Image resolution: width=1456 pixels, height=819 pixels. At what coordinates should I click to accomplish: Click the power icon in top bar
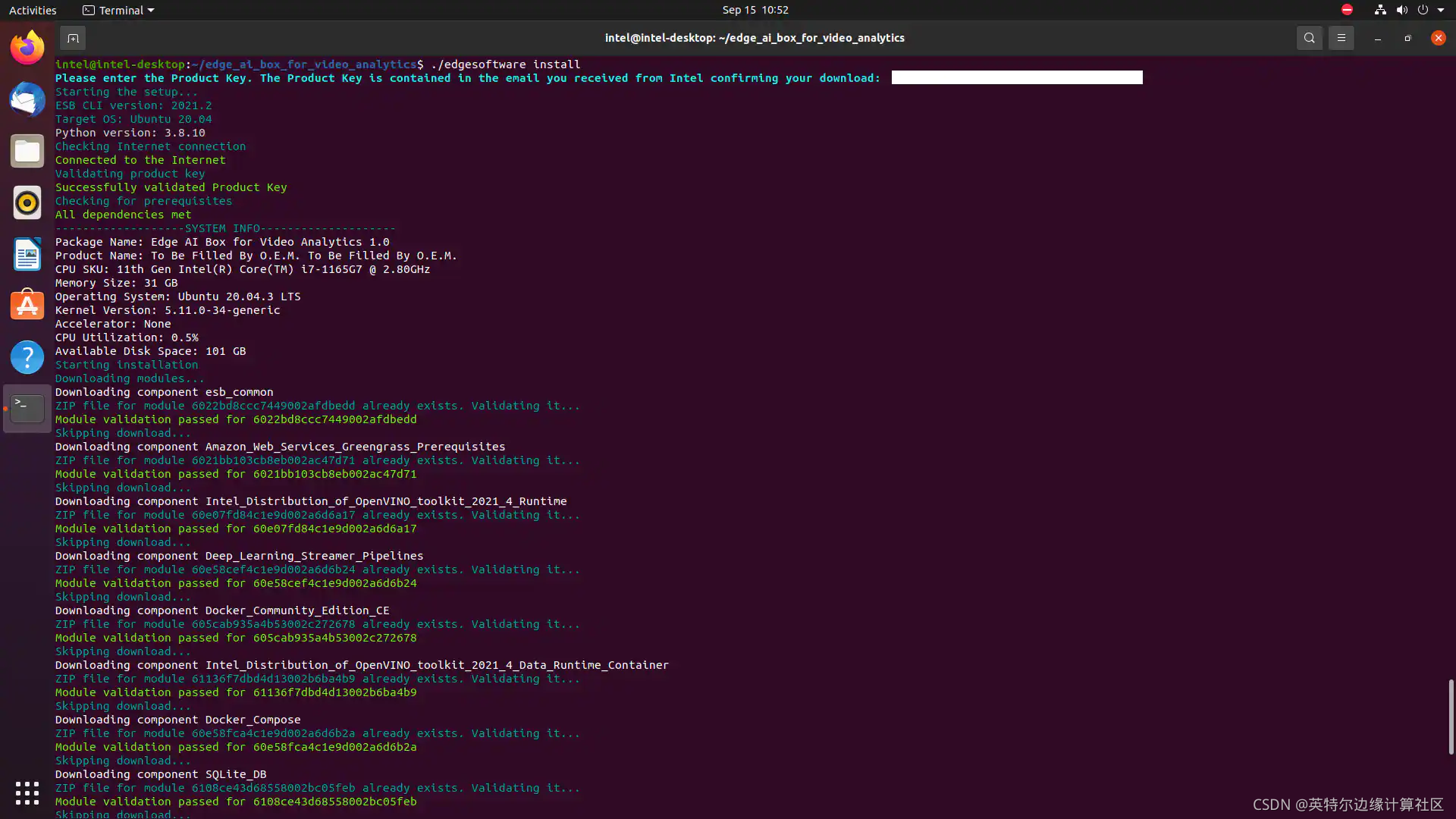coord(1423,10)
